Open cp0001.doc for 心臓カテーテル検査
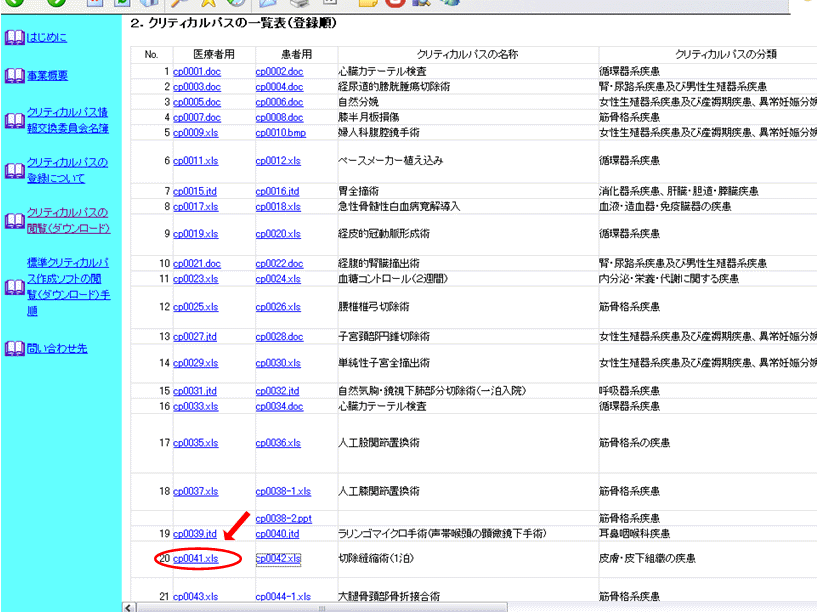Viewport: 818px width, 613px height. click(196, 72)
